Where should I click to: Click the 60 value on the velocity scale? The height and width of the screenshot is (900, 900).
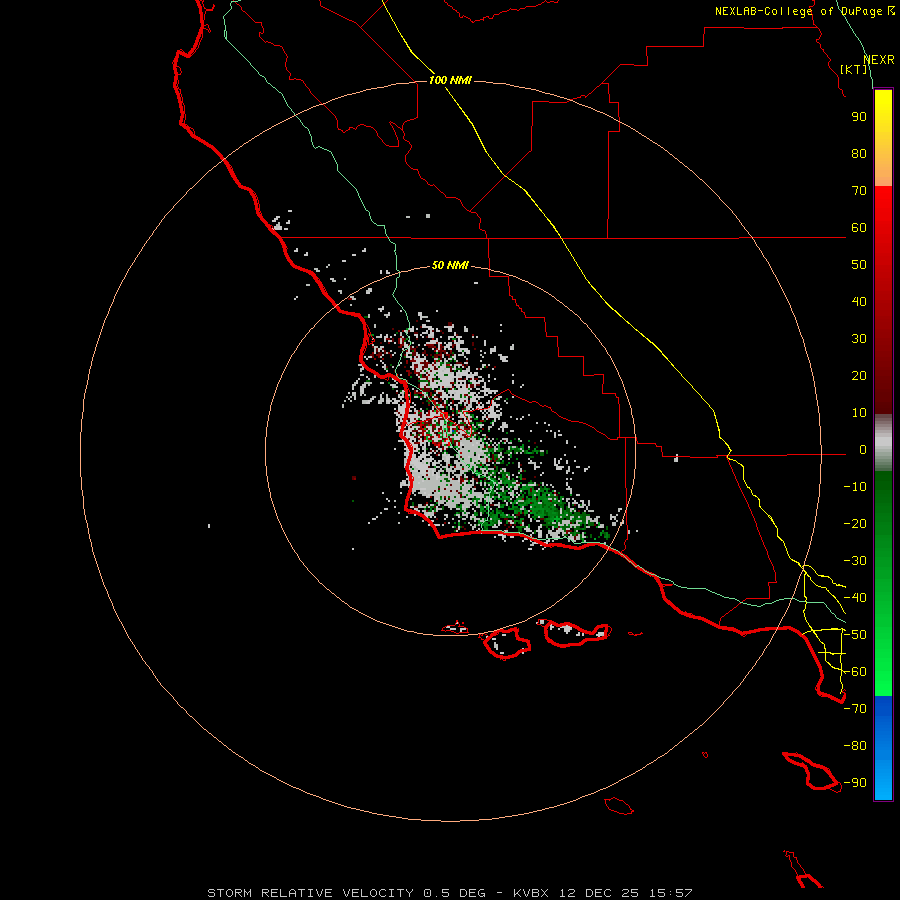click(x=859, y=227)
